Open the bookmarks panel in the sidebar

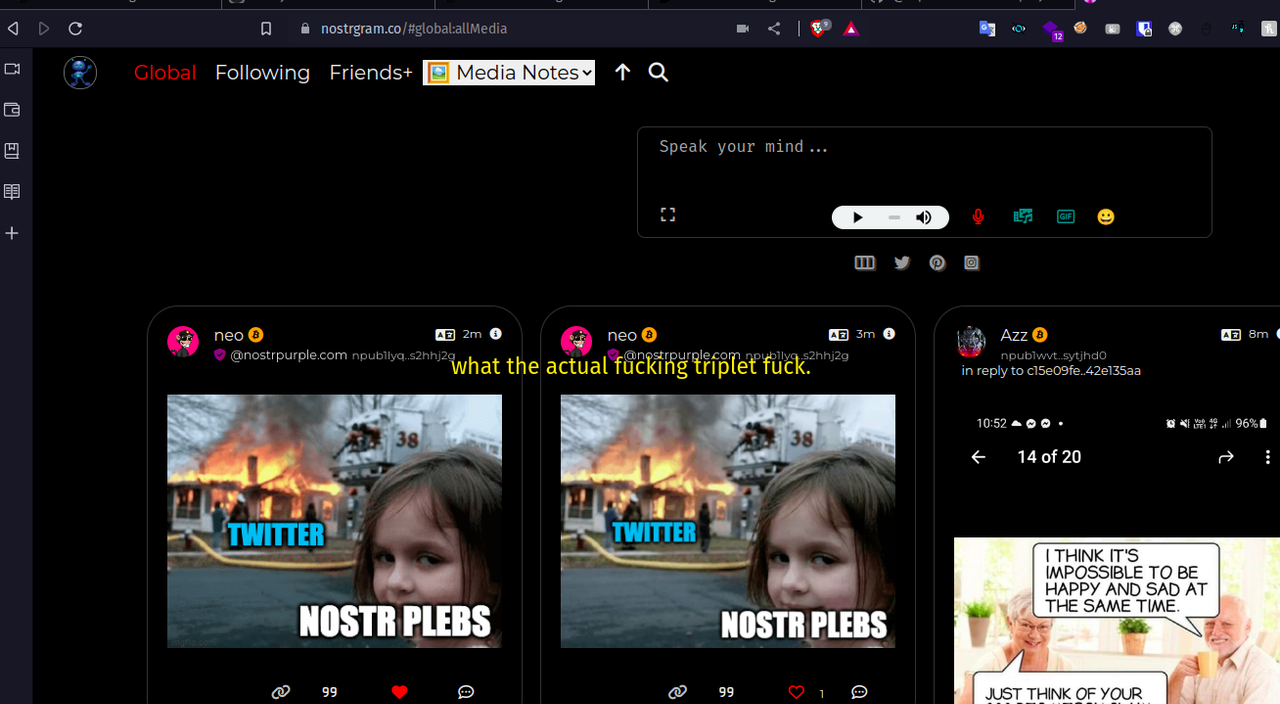[12, 151]
